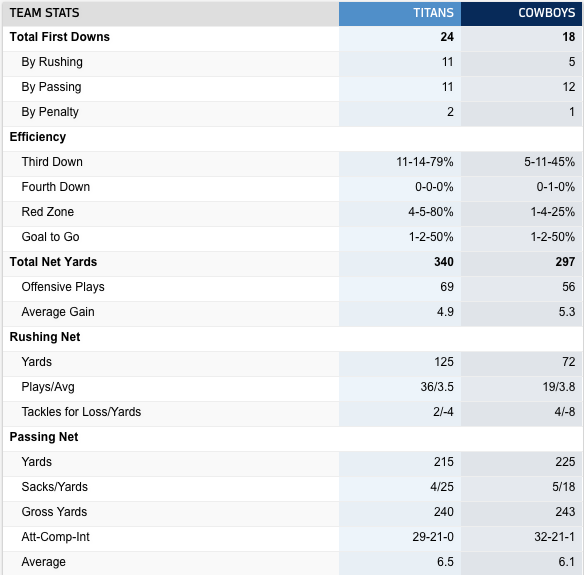Click the Efficiency section heading
Image resolution: width=584 pixels, height=575 pixels.
coord(38,137)
